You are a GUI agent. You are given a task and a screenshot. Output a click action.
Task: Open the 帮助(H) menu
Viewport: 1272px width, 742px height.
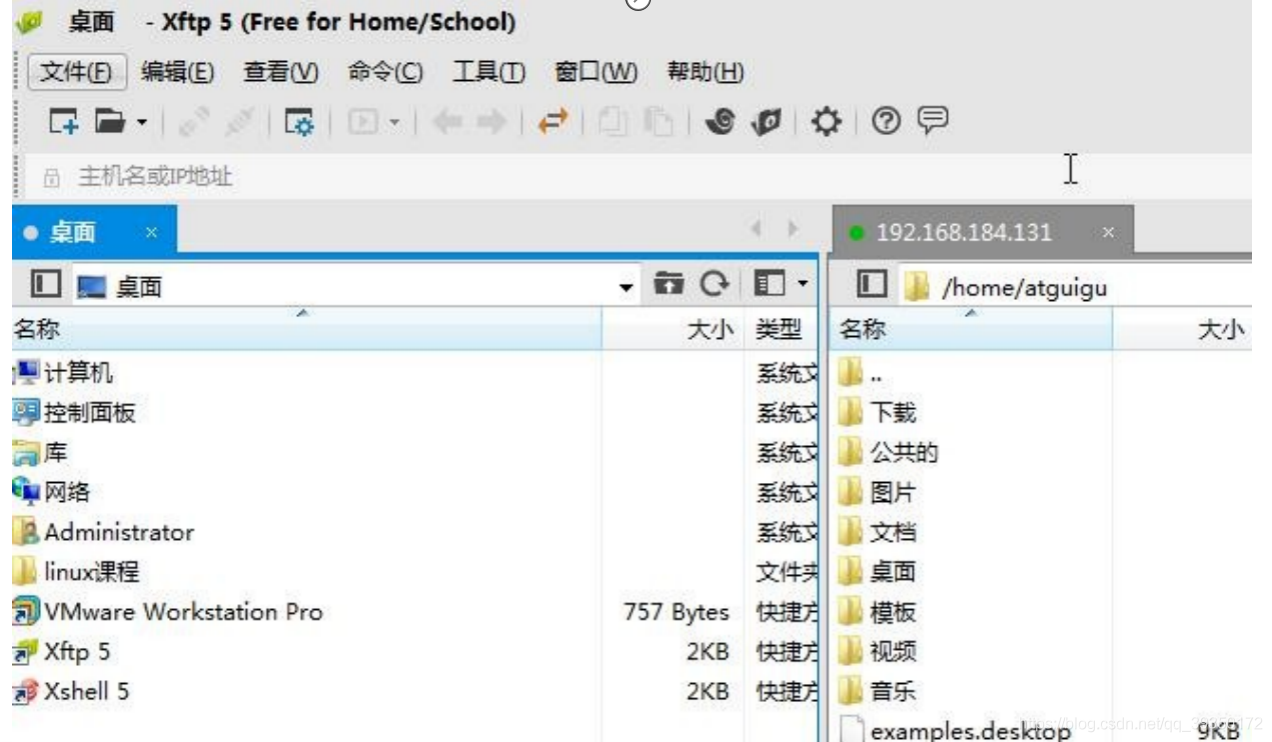pyautogui.click(x=705, y=72)
